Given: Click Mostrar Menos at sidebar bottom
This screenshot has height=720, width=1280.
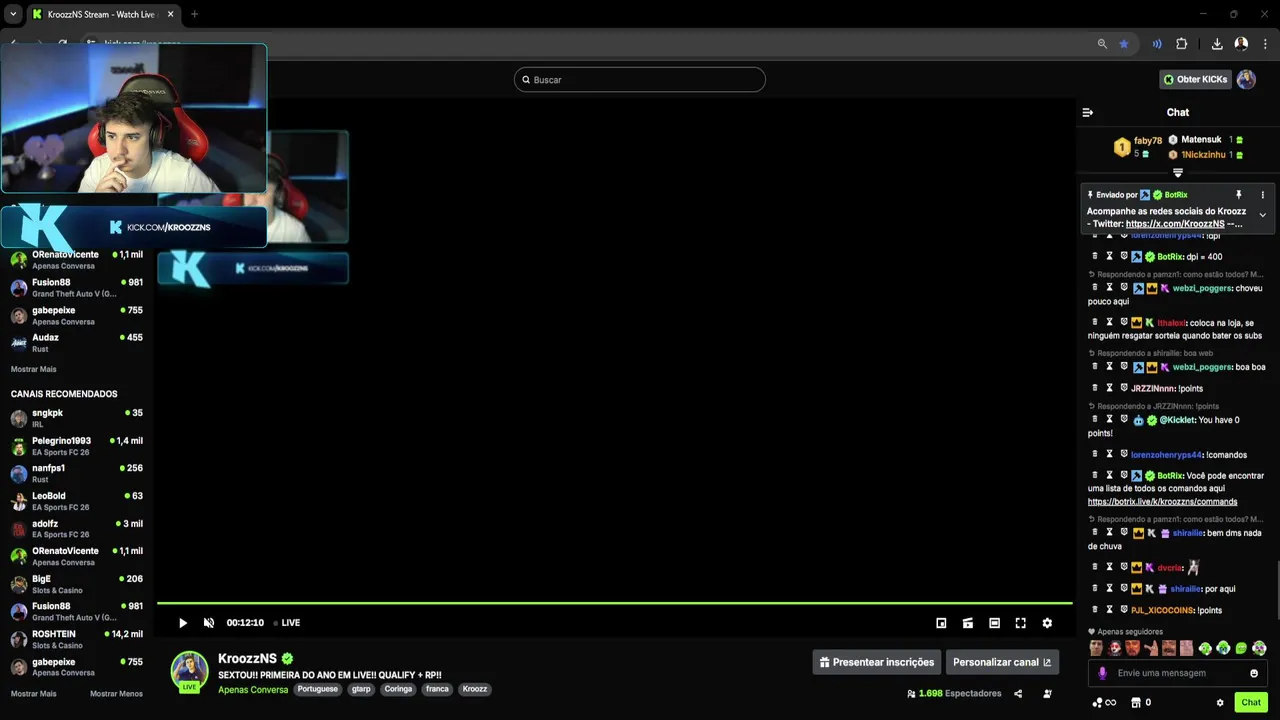Looking at the screenshot, I should (116, 694).
